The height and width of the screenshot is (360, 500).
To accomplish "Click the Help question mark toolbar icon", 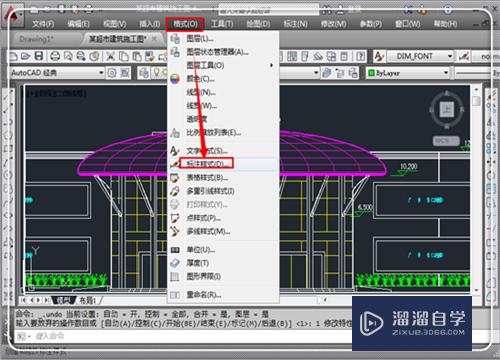I will (360, 56).
